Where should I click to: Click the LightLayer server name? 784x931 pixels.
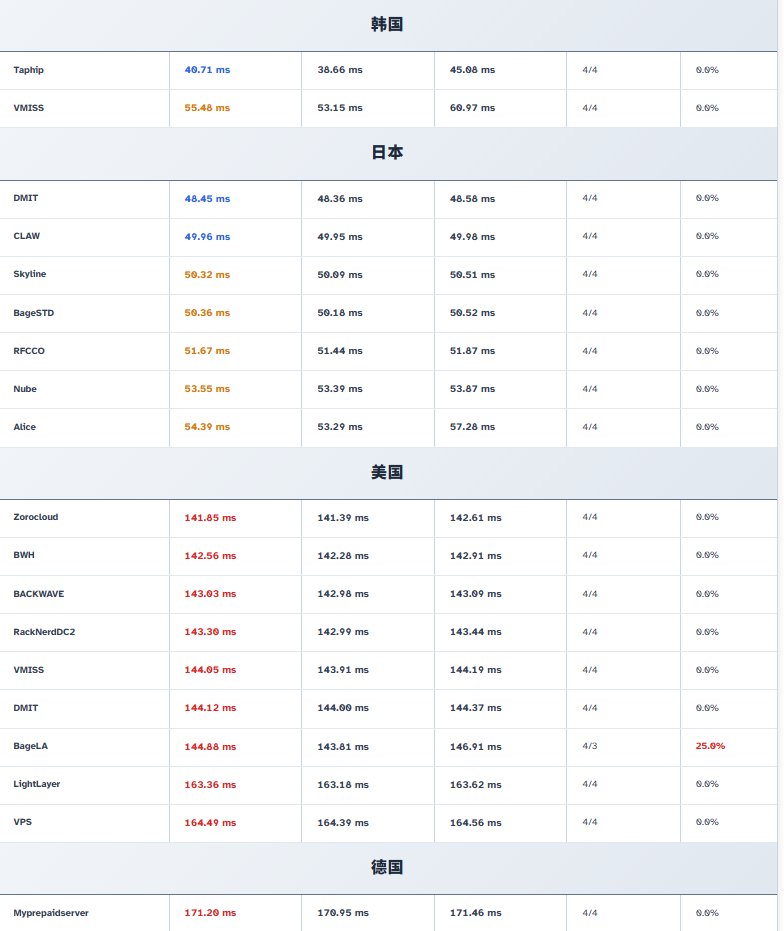tap(37, 784)
